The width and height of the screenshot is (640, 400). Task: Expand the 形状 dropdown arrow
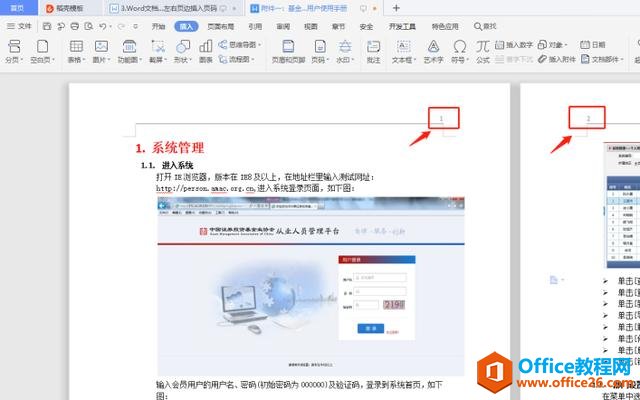point(191,60)
